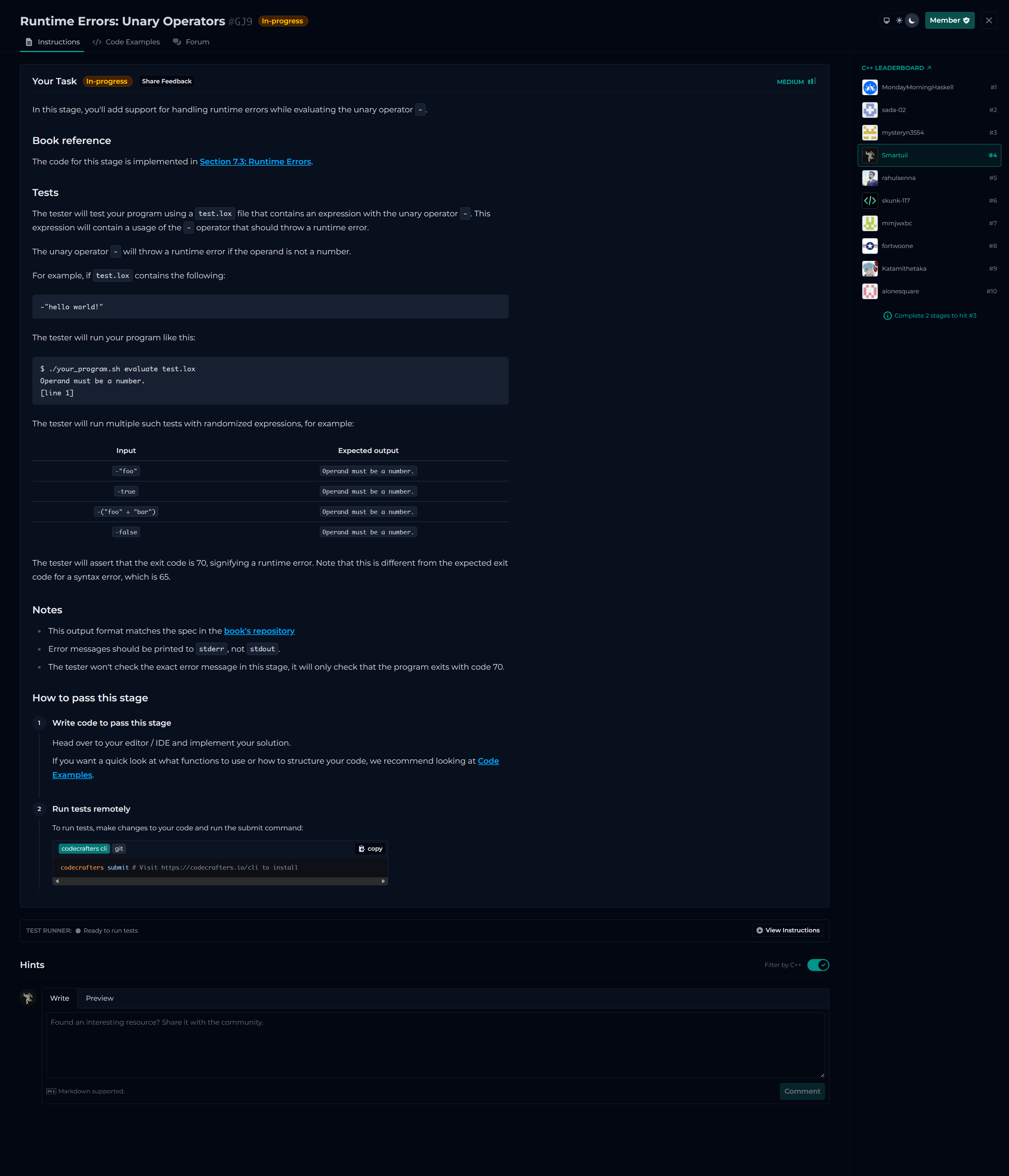Click the skunk-117 code avatar icon

869,200
